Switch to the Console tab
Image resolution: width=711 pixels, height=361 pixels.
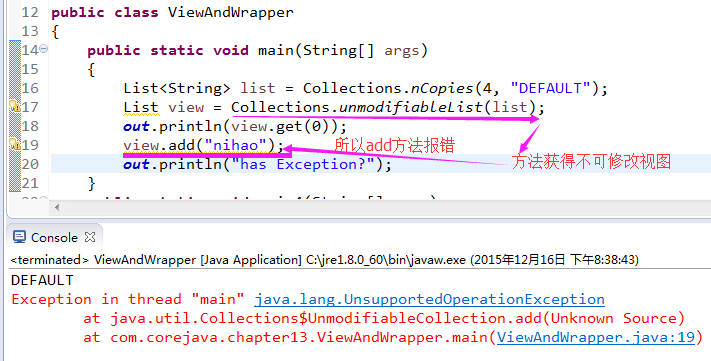tap(54, 237)
